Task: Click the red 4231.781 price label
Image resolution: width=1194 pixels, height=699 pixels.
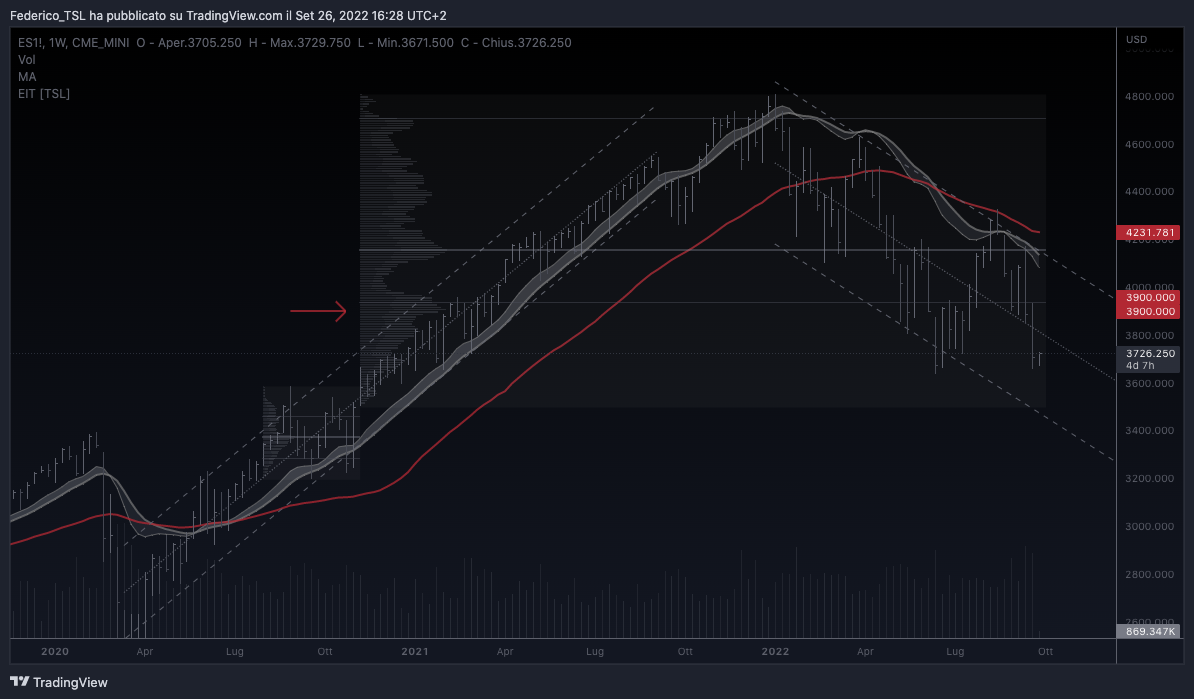Action: pos(1148,233)
